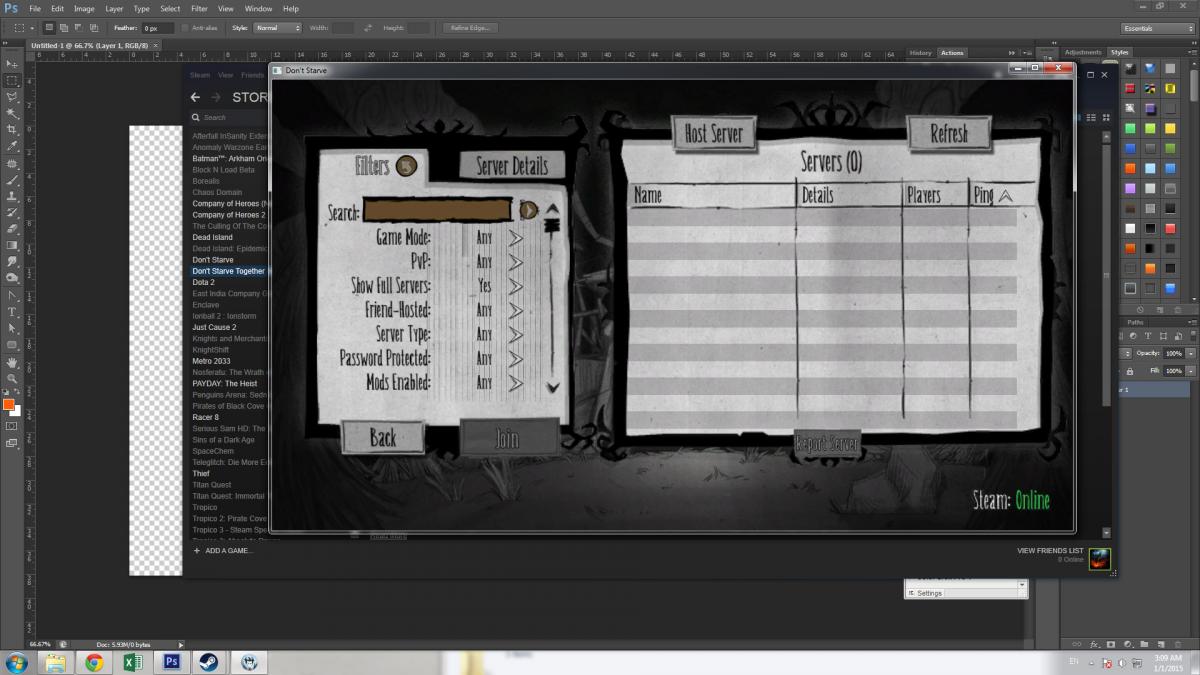The width and height of the screenshot is (1200, 675).
Task: Click VIEW FRIENDS LIST in Steam
Action: pos(1050,551)
